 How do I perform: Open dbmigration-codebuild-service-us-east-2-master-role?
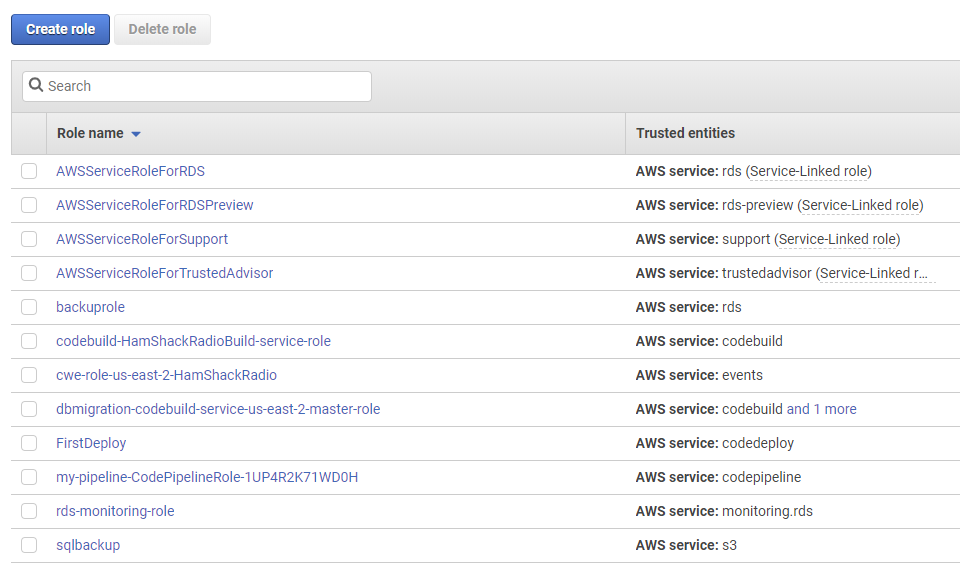pyautogui.click(x=218, y=409)
